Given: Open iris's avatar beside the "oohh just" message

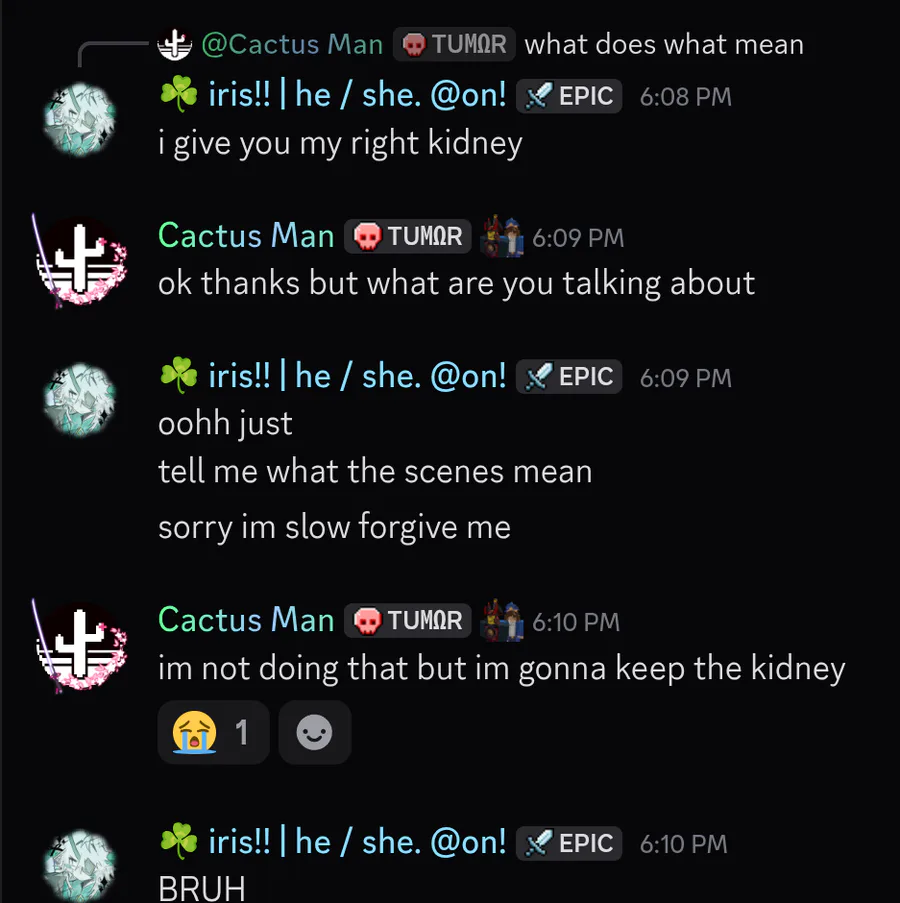Looking at the screenshot, I should (x=80, y=400).
